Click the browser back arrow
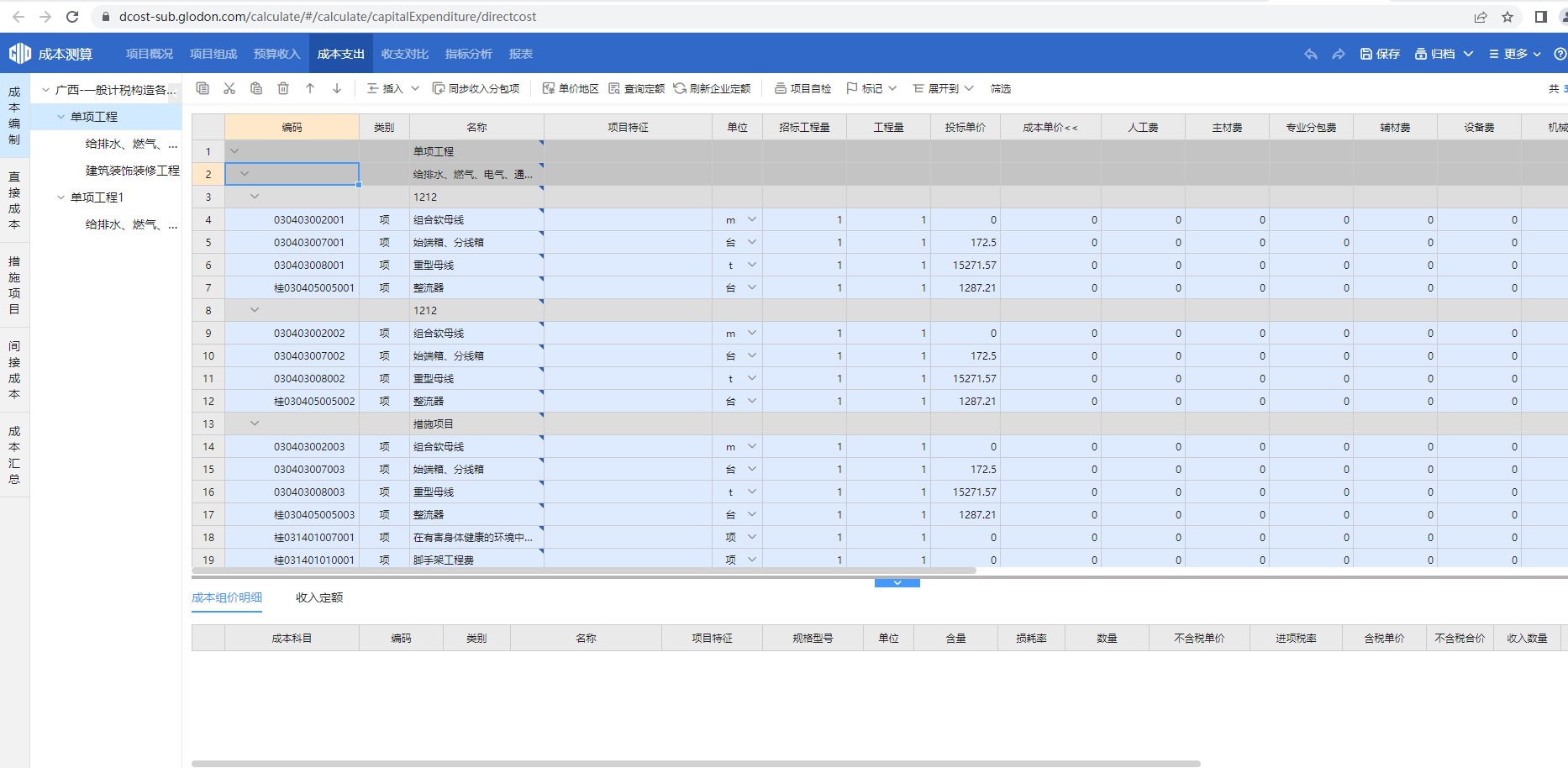Screen dimensions: 1568x768 [18, 17]
